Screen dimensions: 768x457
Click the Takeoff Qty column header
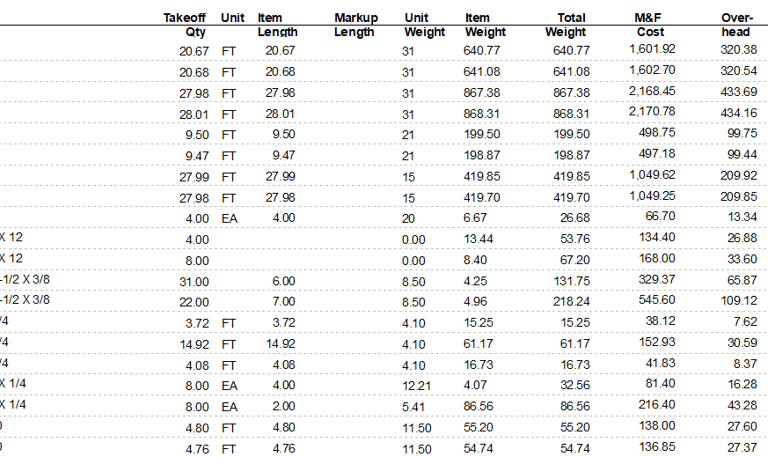[x=185, y=25]
